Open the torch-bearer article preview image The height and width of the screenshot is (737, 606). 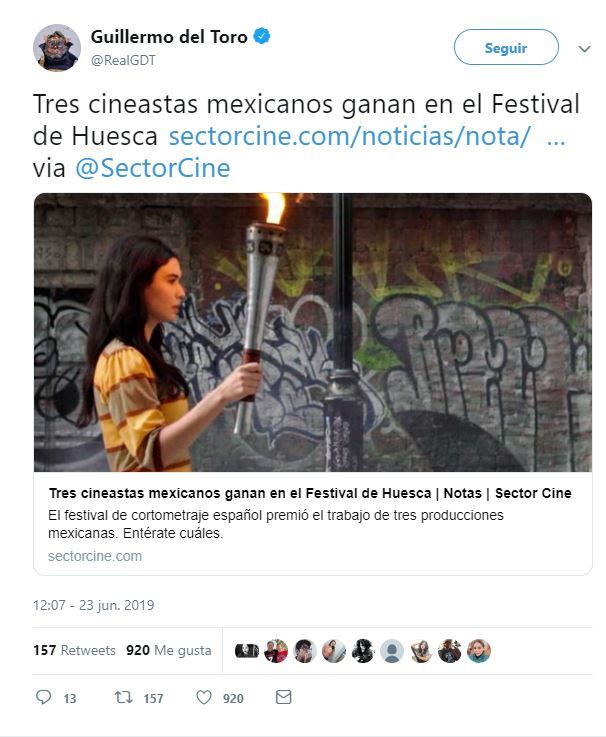(313, 332)
